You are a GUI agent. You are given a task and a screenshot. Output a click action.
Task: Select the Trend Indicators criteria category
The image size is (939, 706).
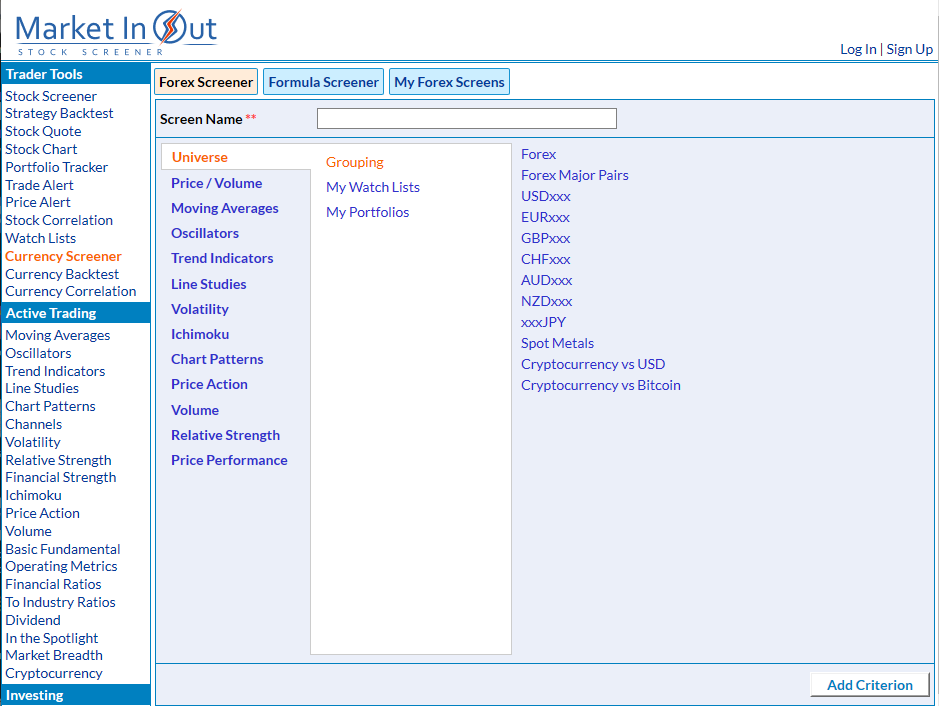[222, 259]
